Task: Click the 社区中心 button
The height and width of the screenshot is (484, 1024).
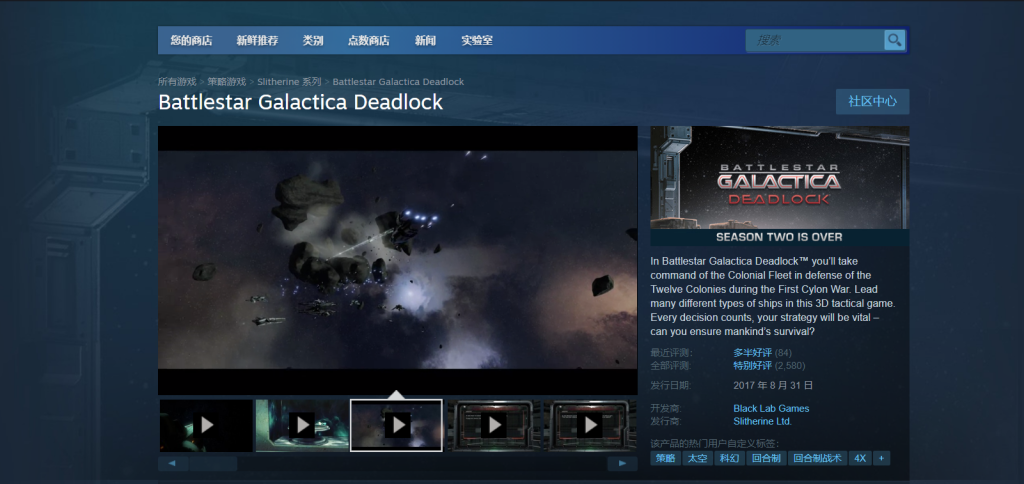Action: (872, 101)
